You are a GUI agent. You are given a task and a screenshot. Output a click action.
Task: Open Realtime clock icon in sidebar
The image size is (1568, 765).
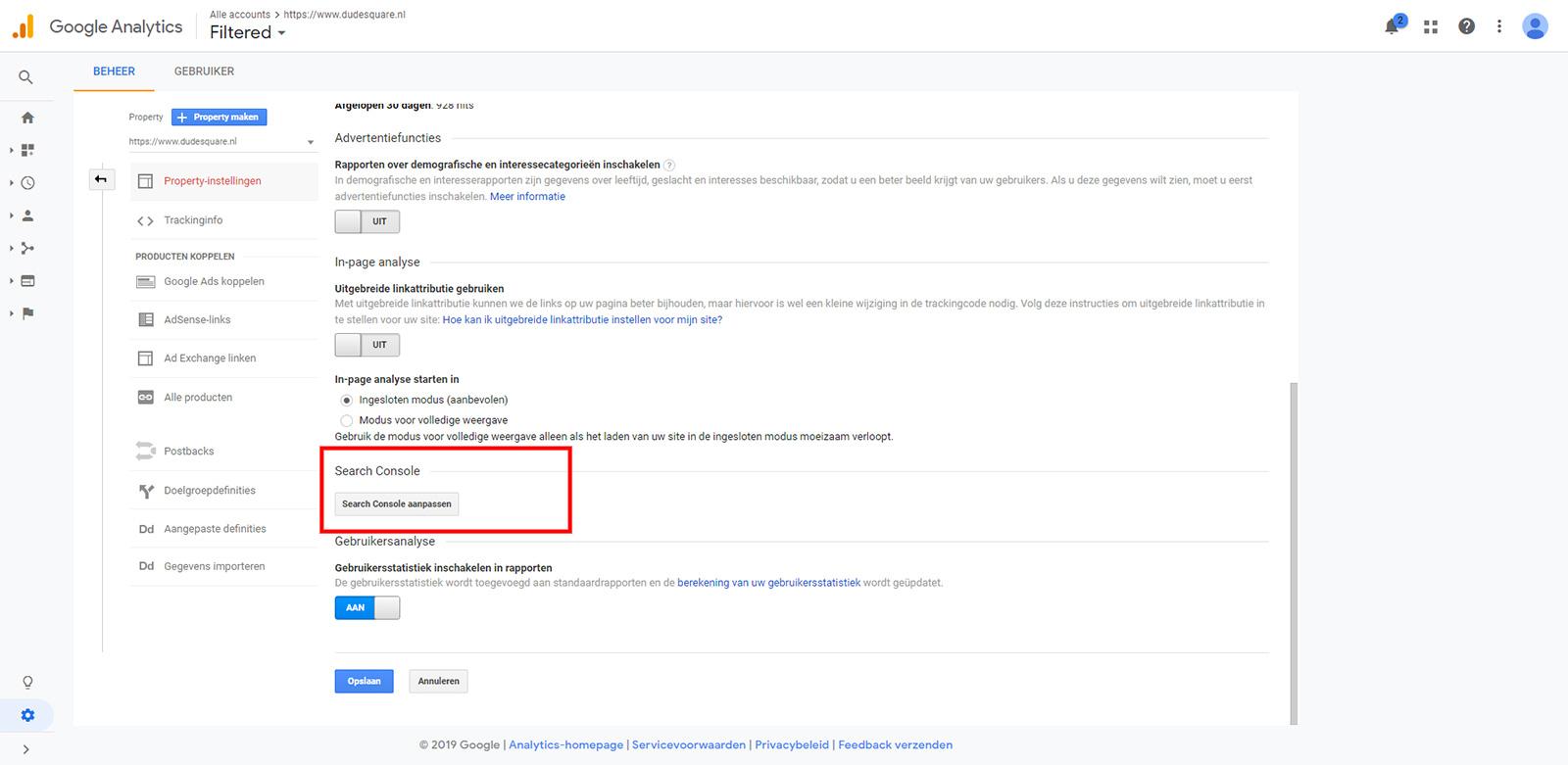point(27,183)
